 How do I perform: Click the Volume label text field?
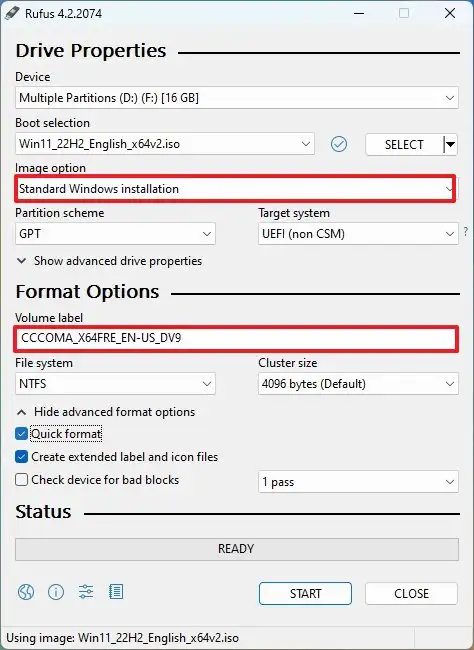[x=236, y=338]
